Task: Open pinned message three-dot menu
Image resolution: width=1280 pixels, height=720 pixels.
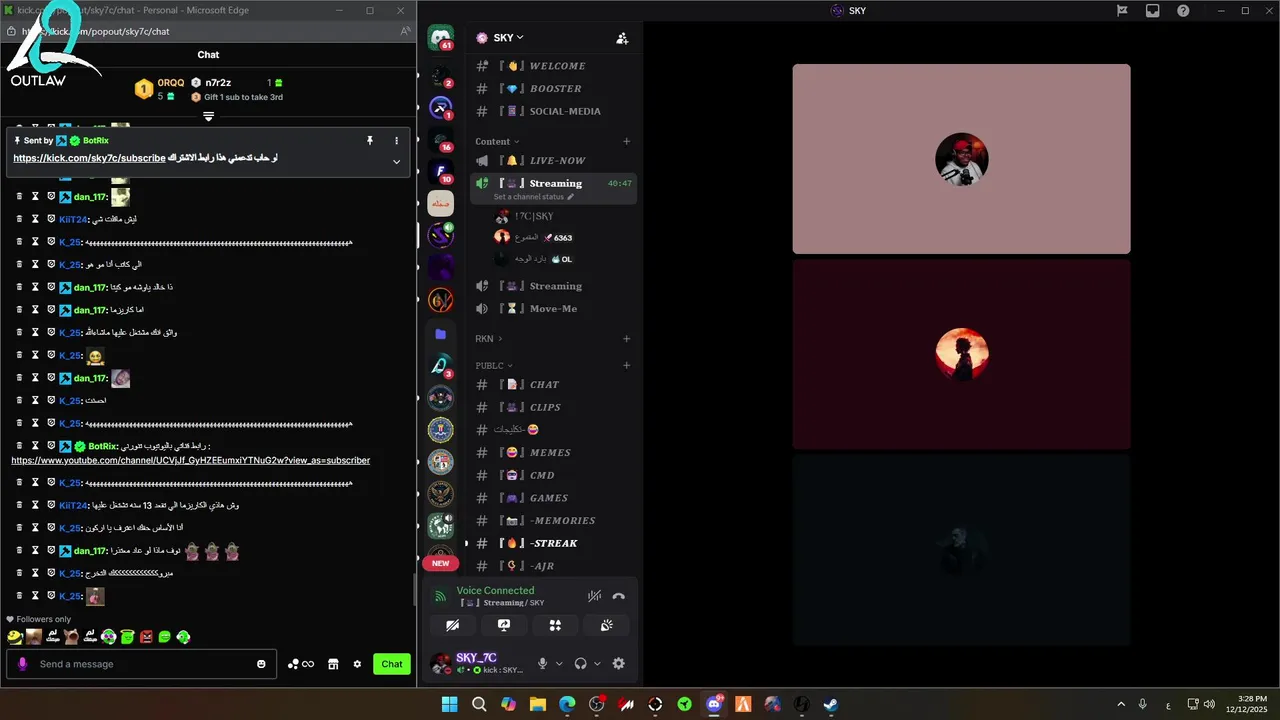Action: (396, 141)
